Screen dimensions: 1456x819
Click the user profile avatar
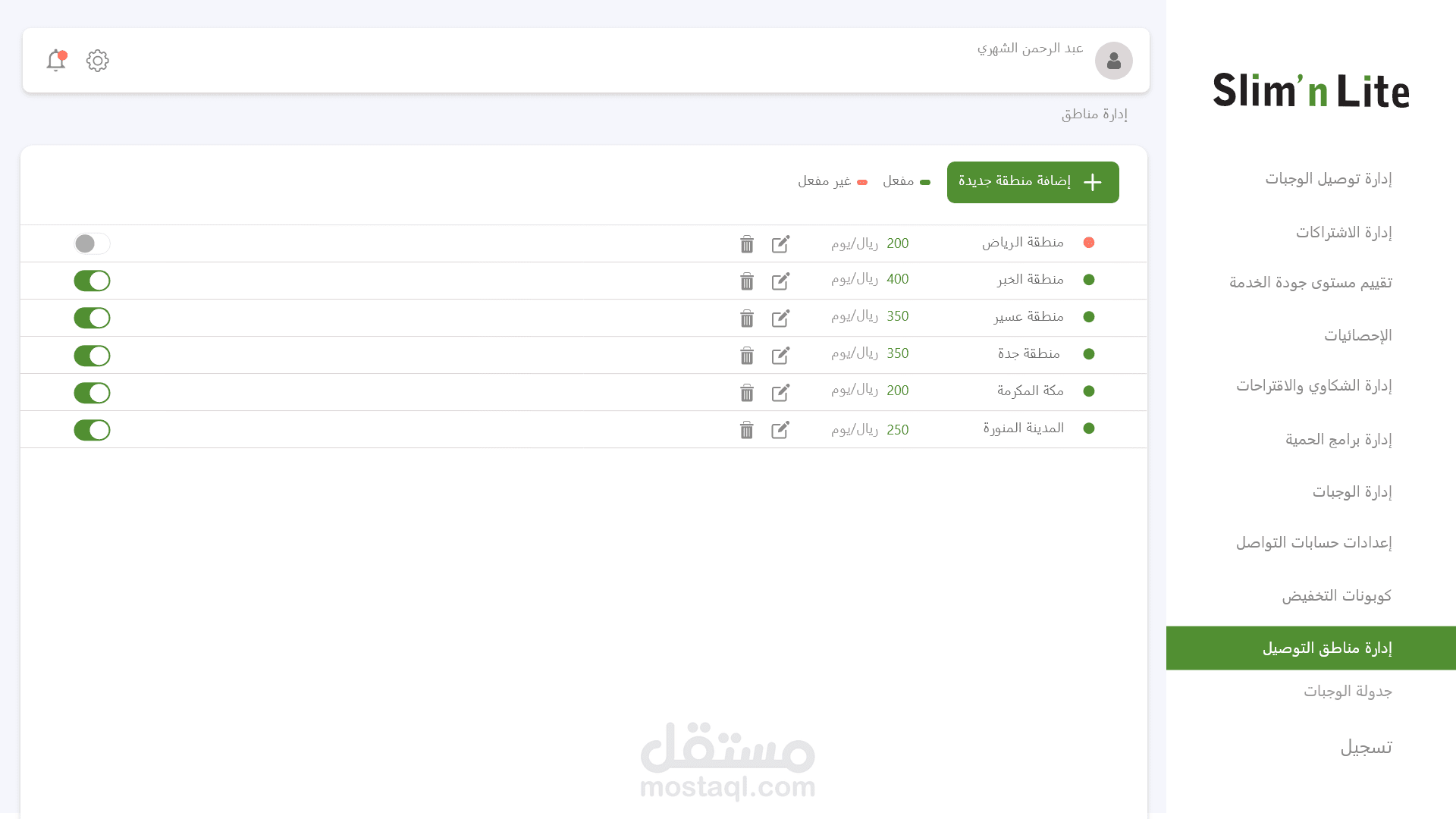(1113, 61)
